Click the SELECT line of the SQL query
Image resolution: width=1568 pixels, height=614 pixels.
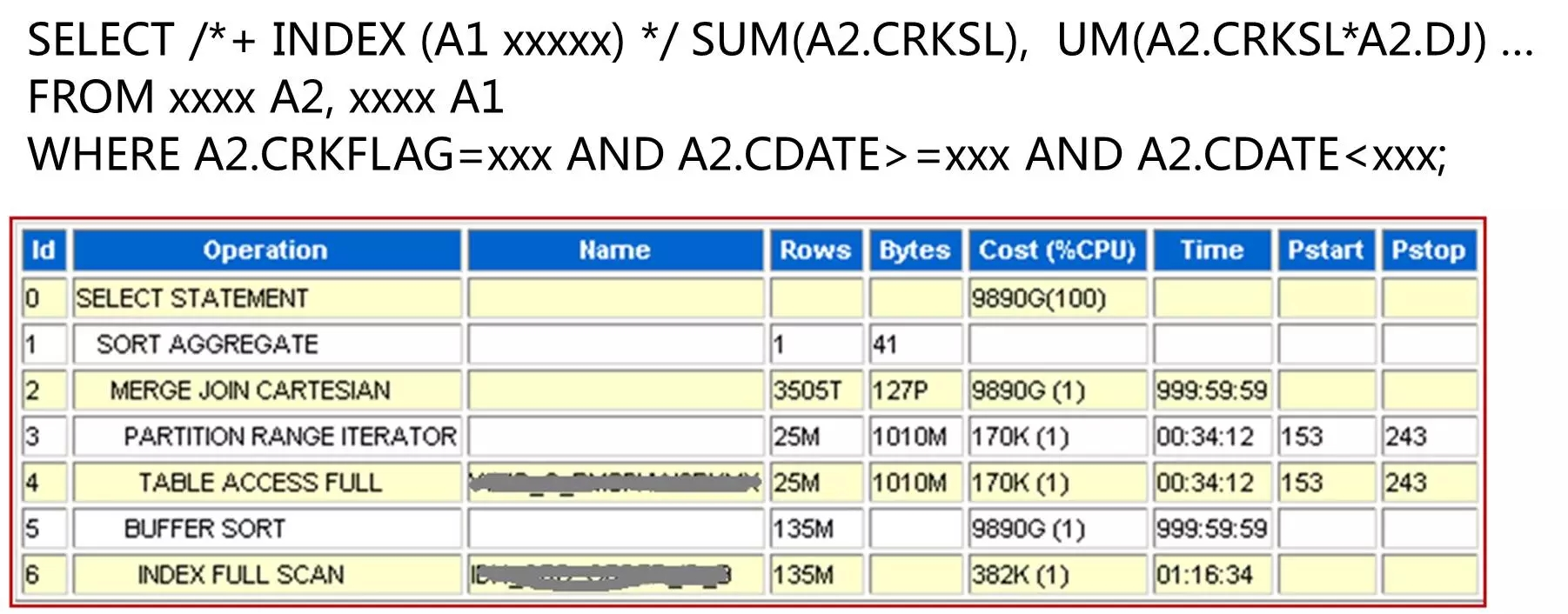pyautogui.click(x=781, y=40)
